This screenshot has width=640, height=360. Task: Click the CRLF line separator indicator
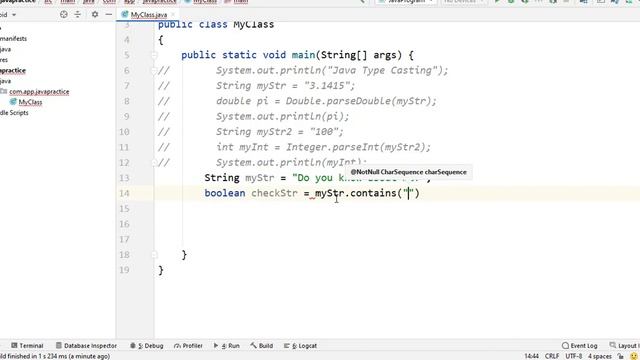552,356
